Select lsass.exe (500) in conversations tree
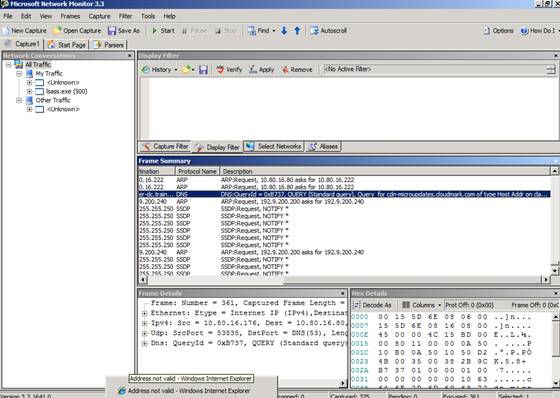Screen dimensions: 560x398 coord(66,91)
